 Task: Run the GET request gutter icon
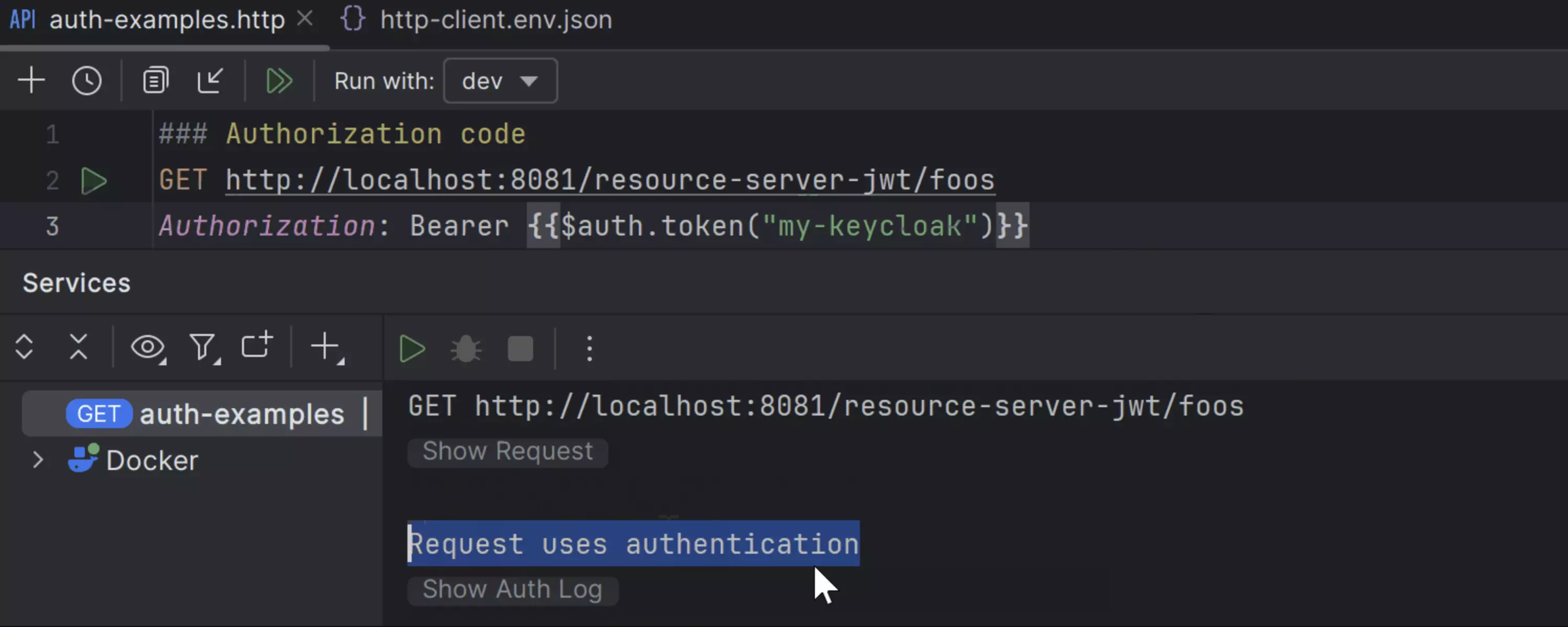click(94, 181)
